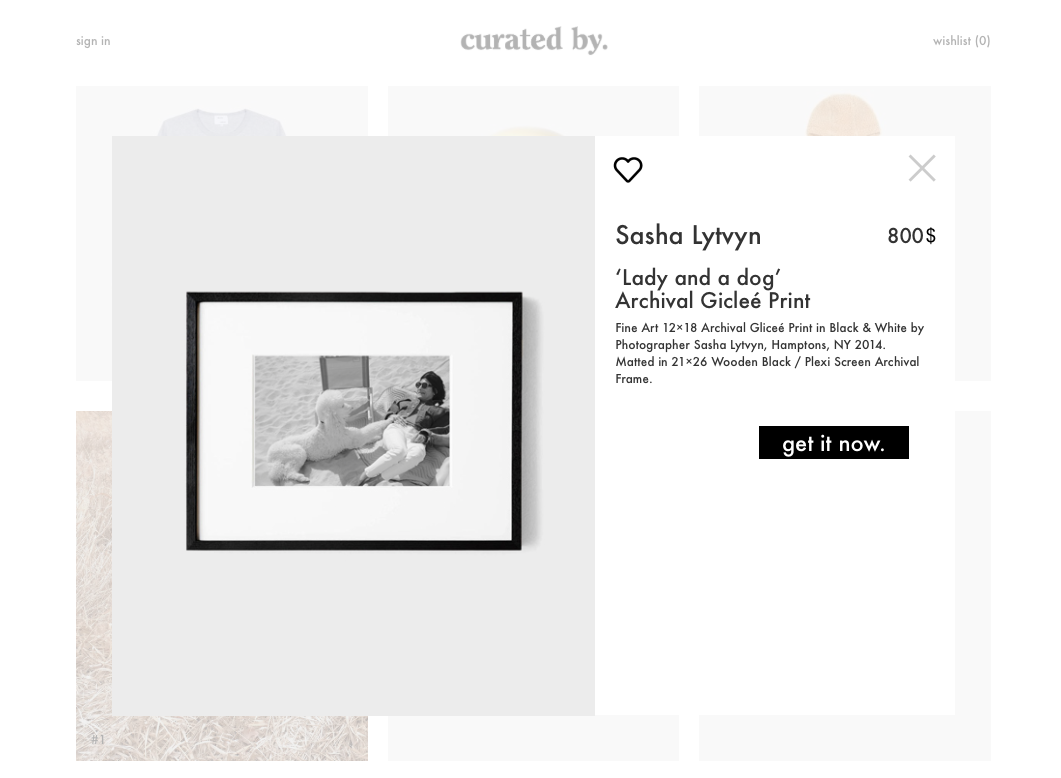Open the dry grass image tile
Screen dimensions: 1061x778
point(93,580)
